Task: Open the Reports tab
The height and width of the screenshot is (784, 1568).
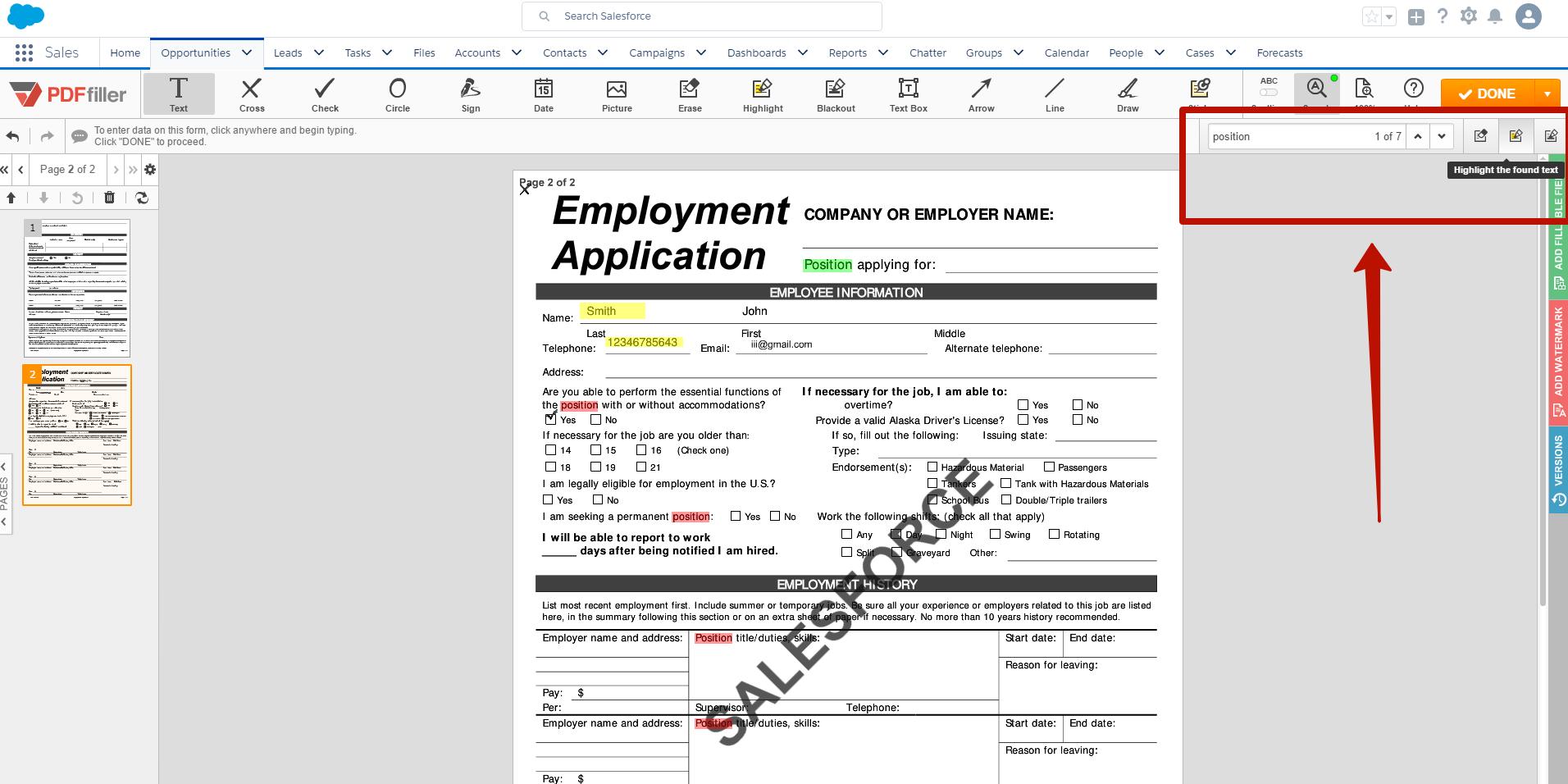Action: pyautogui.click(x=847, y=52)
